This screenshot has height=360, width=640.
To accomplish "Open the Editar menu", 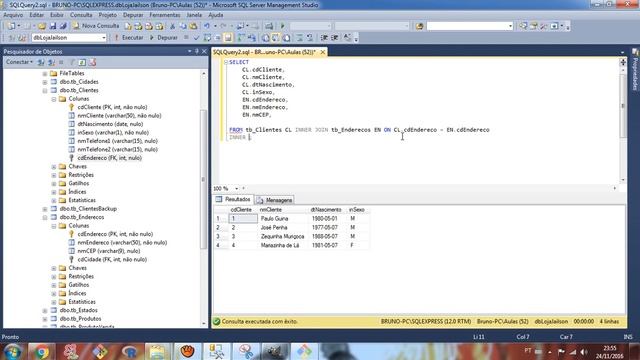I will [36, 15].
